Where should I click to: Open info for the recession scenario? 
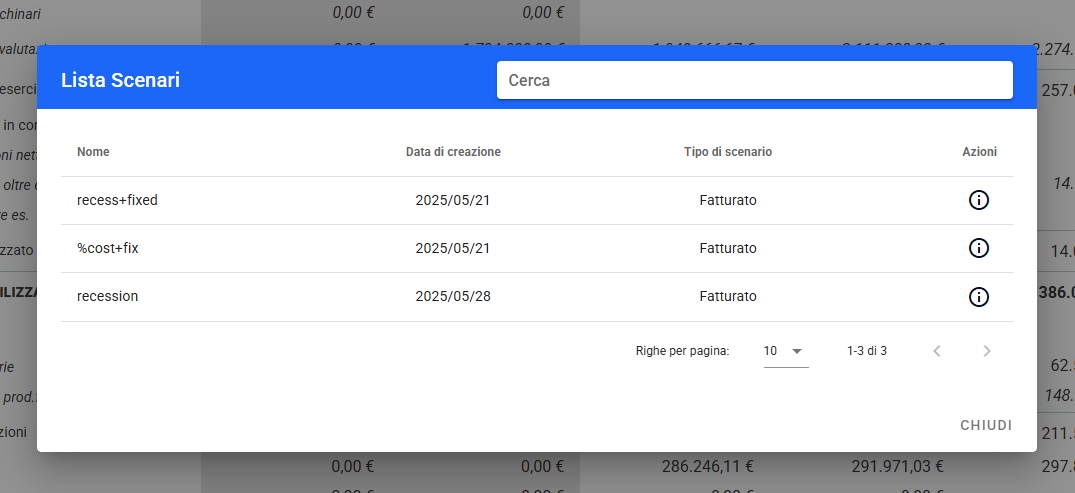(x=979, y=296)
